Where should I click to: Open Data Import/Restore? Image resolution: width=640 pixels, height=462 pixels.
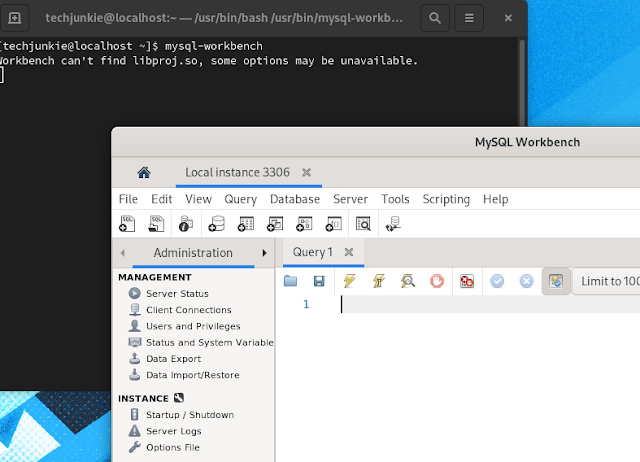click(x=184, y=375)
